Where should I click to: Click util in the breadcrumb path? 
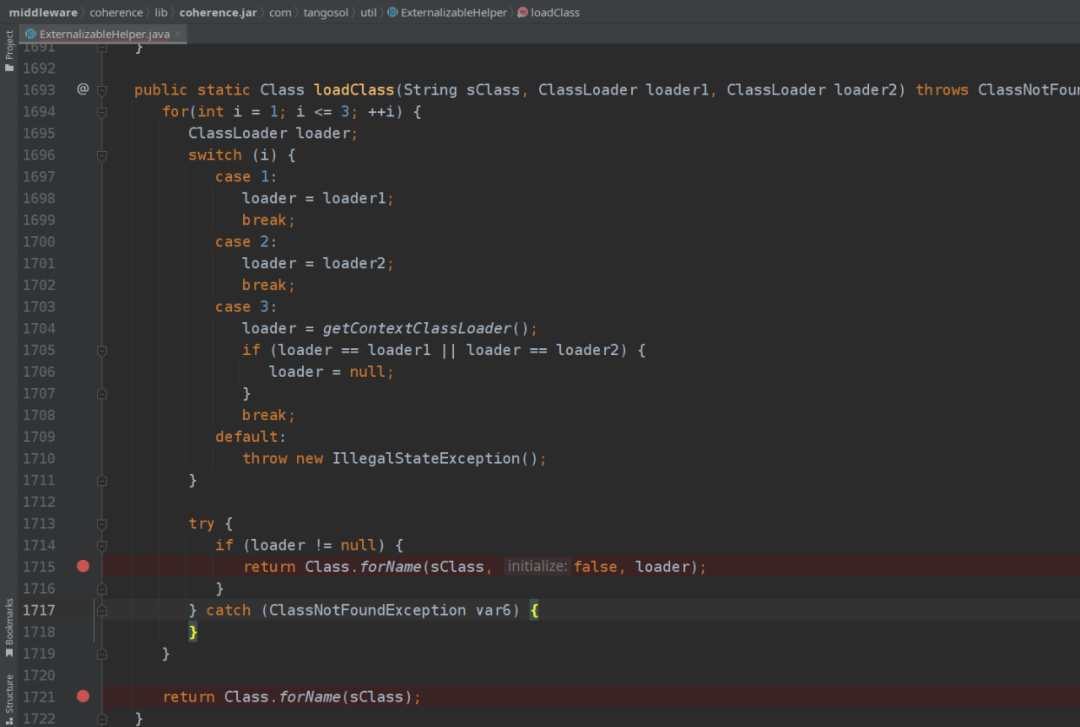pyautogui.click(x=368, y=12)
